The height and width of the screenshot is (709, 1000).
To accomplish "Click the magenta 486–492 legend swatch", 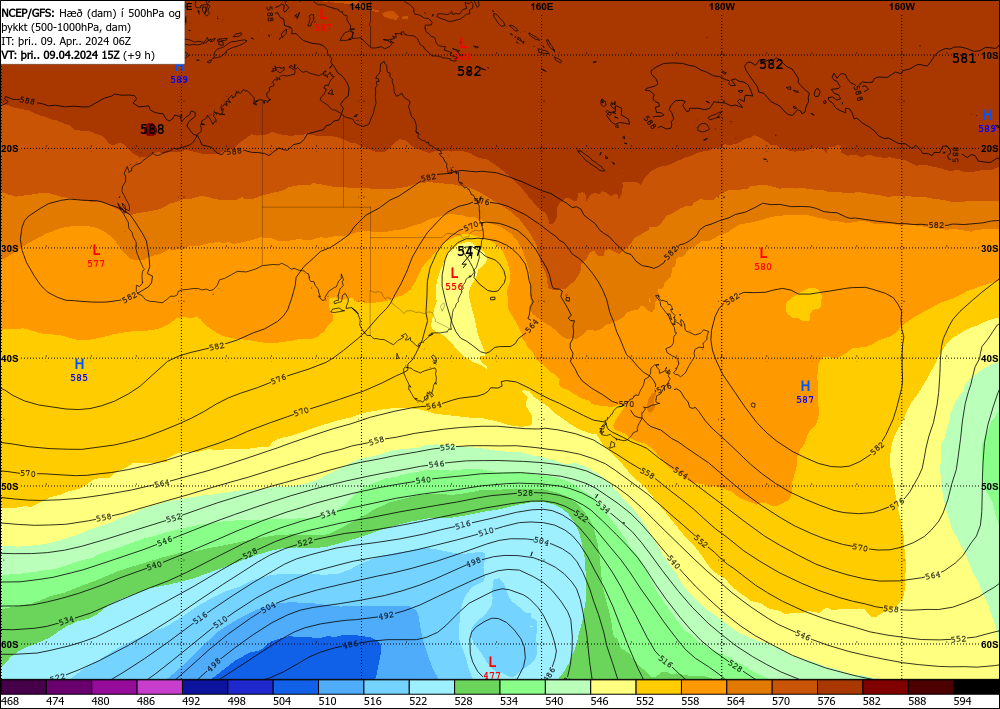I will 159,687.
